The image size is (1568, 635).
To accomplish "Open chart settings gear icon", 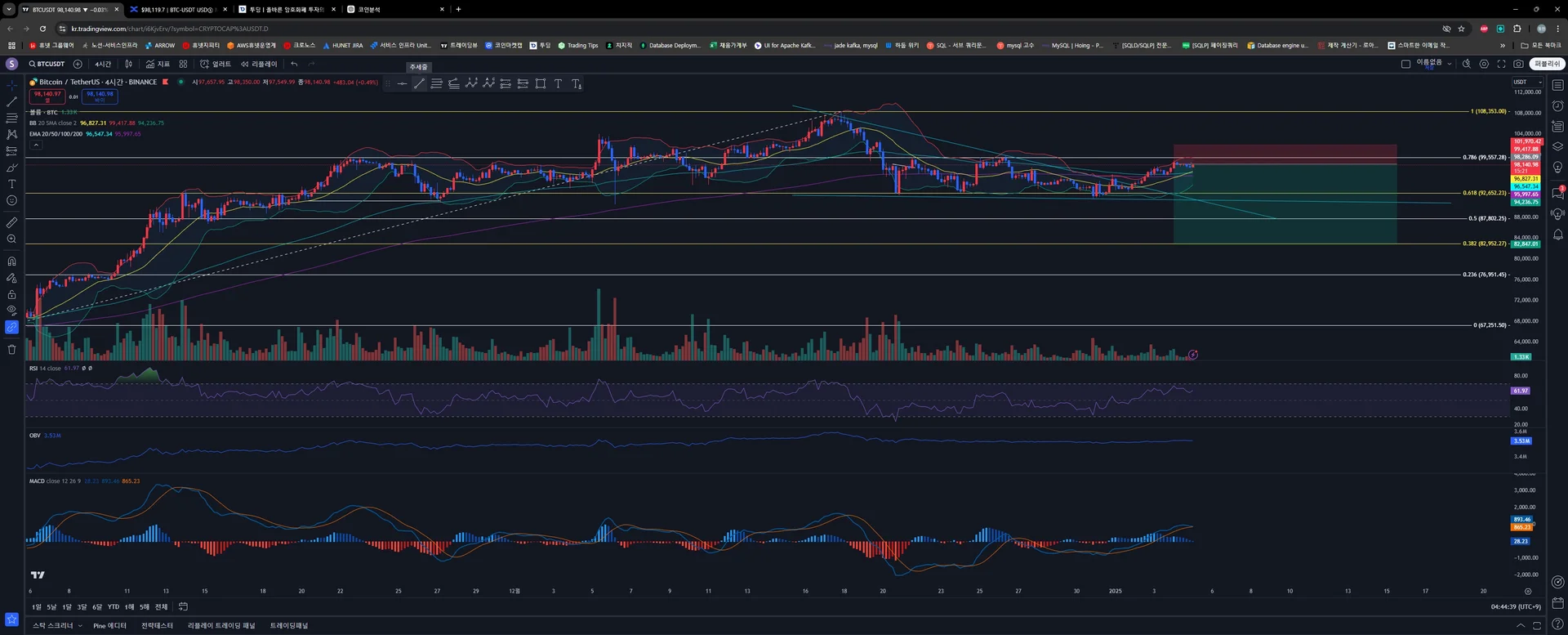I will 1484,64.
